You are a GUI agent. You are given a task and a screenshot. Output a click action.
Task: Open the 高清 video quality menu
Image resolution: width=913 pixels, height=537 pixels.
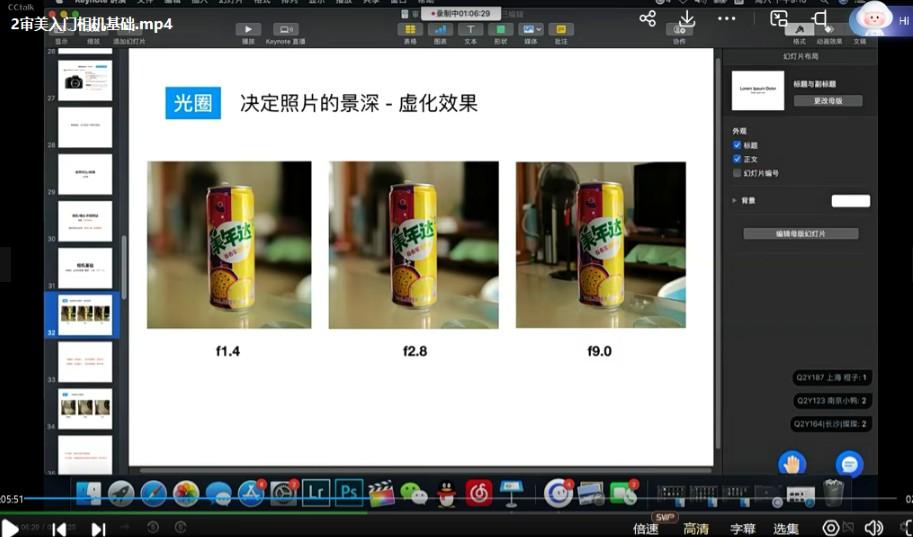pyautogui.click(x=695, y=529)
